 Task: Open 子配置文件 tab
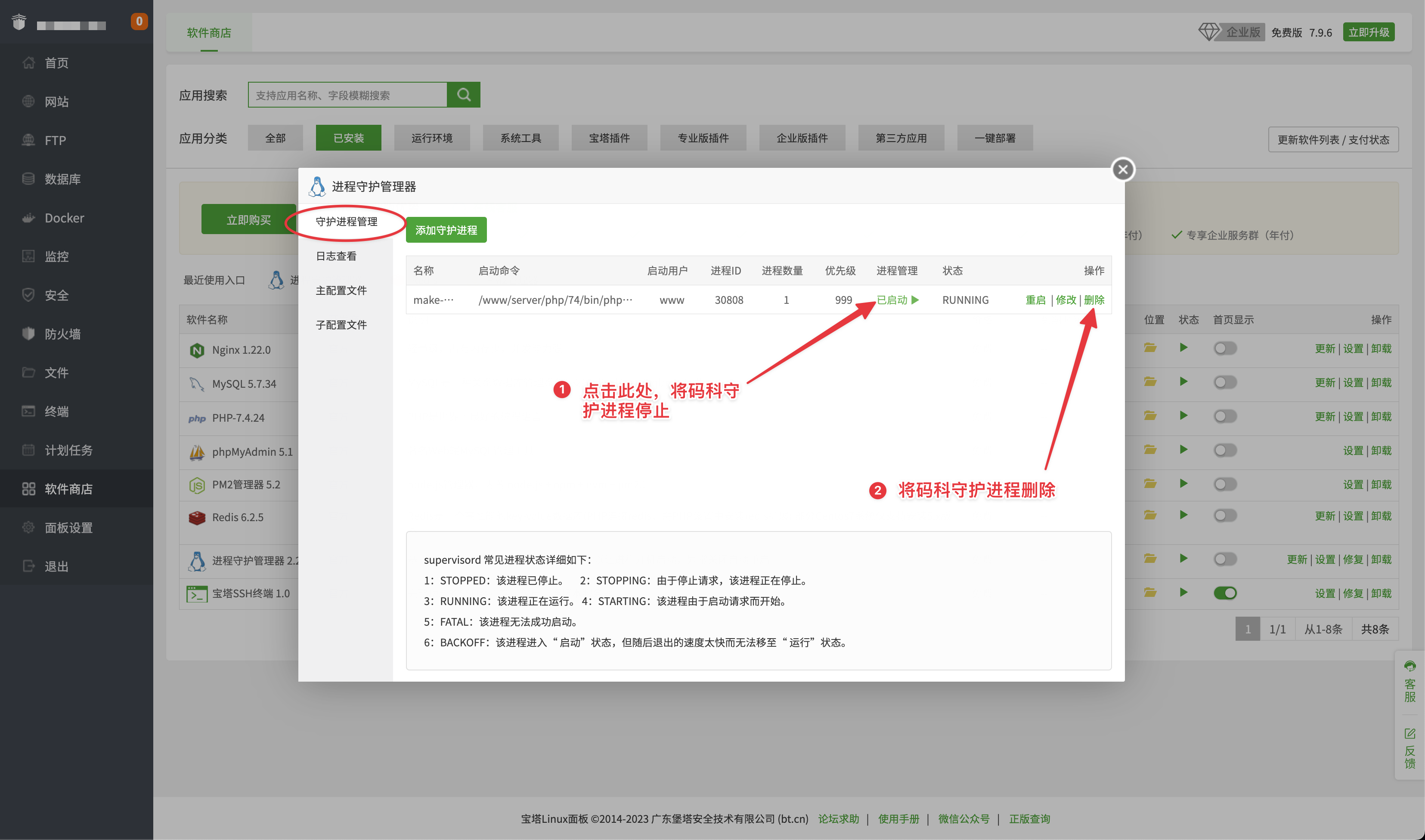[x=341, y=325]
